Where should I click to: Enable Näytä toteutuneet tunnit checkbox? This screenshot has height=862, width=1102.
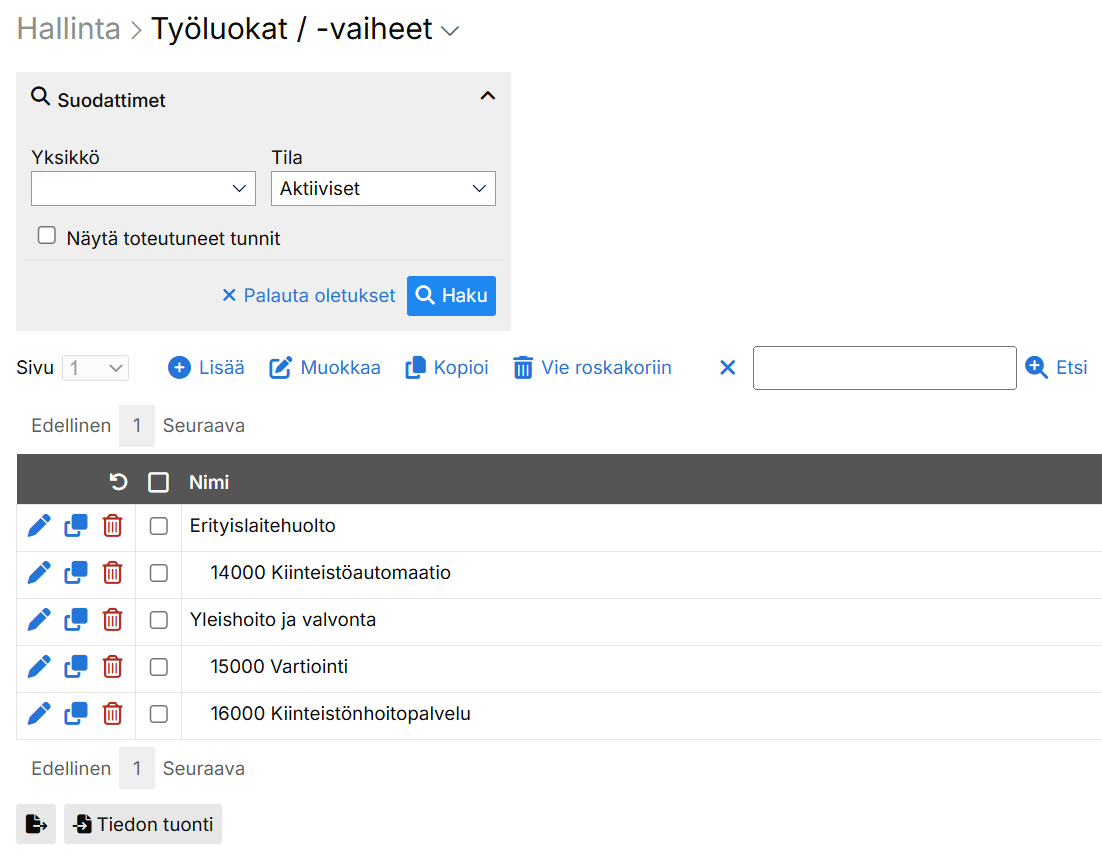point(47,236)
